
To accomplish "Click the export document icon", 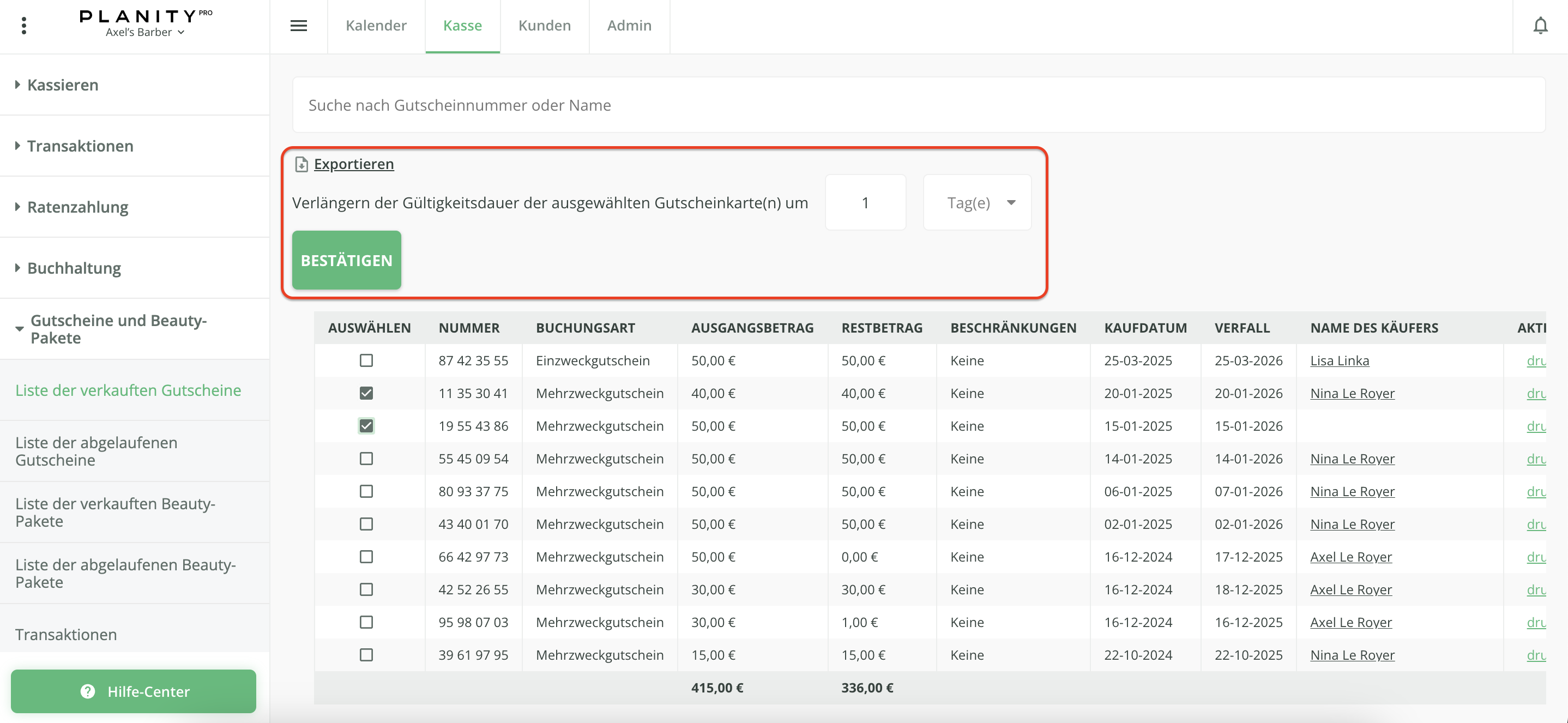I will pyautogui.click(x=301, y=164).
